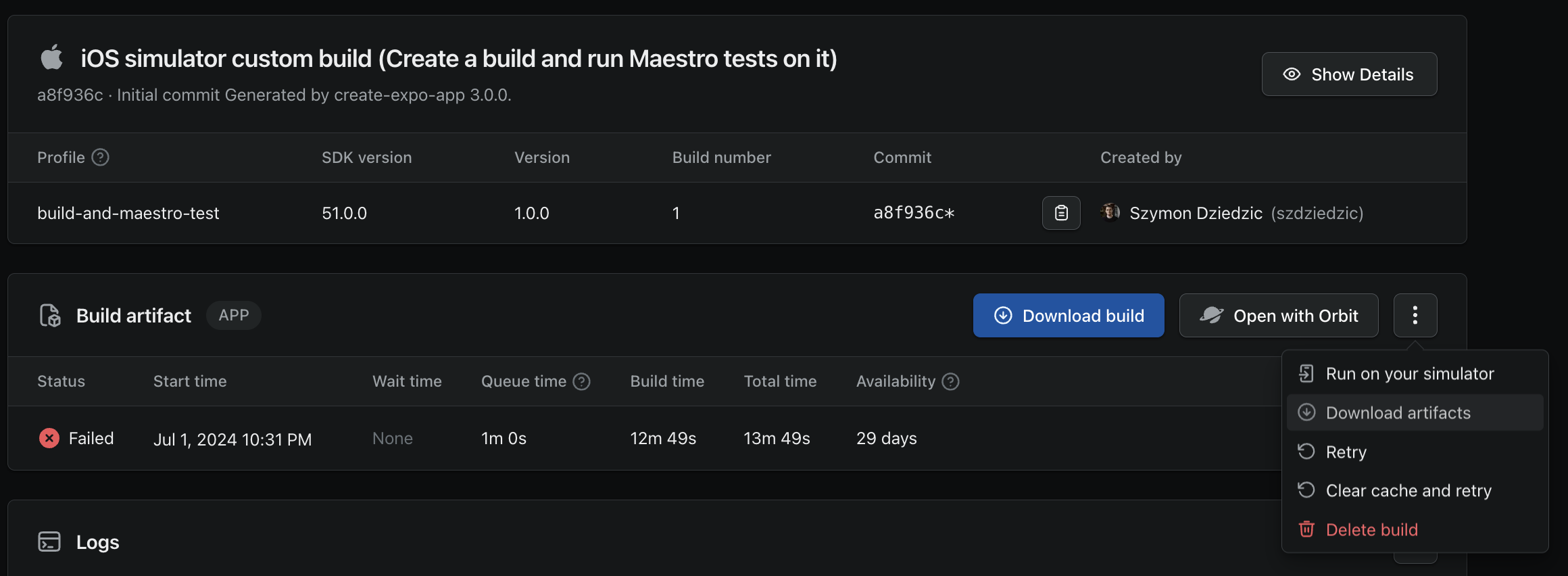
Task: Choose Download artifacts from the menu
Action: tap(1398, 413)
